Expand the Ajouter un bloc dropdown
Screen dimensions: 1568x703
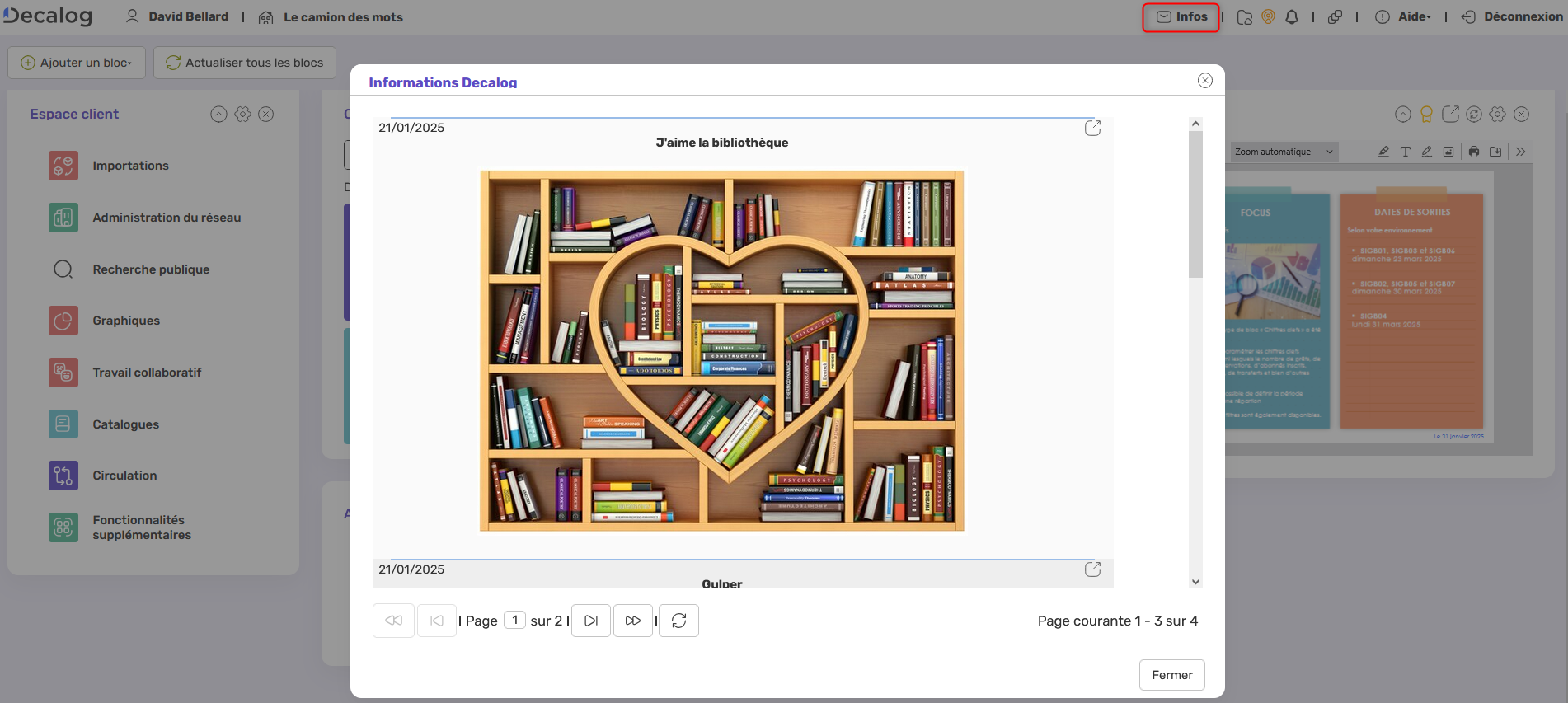[x=77, y=63]
